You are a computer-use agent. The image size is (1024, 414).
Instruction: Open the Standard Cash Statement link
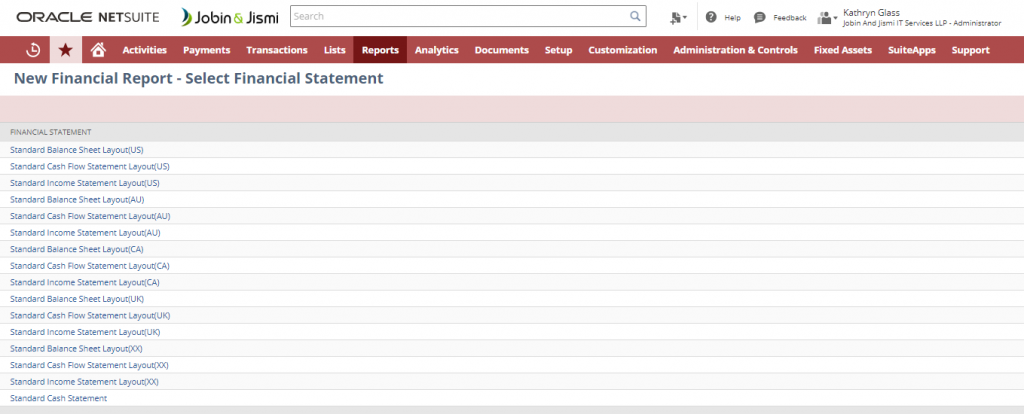point(58,398)
